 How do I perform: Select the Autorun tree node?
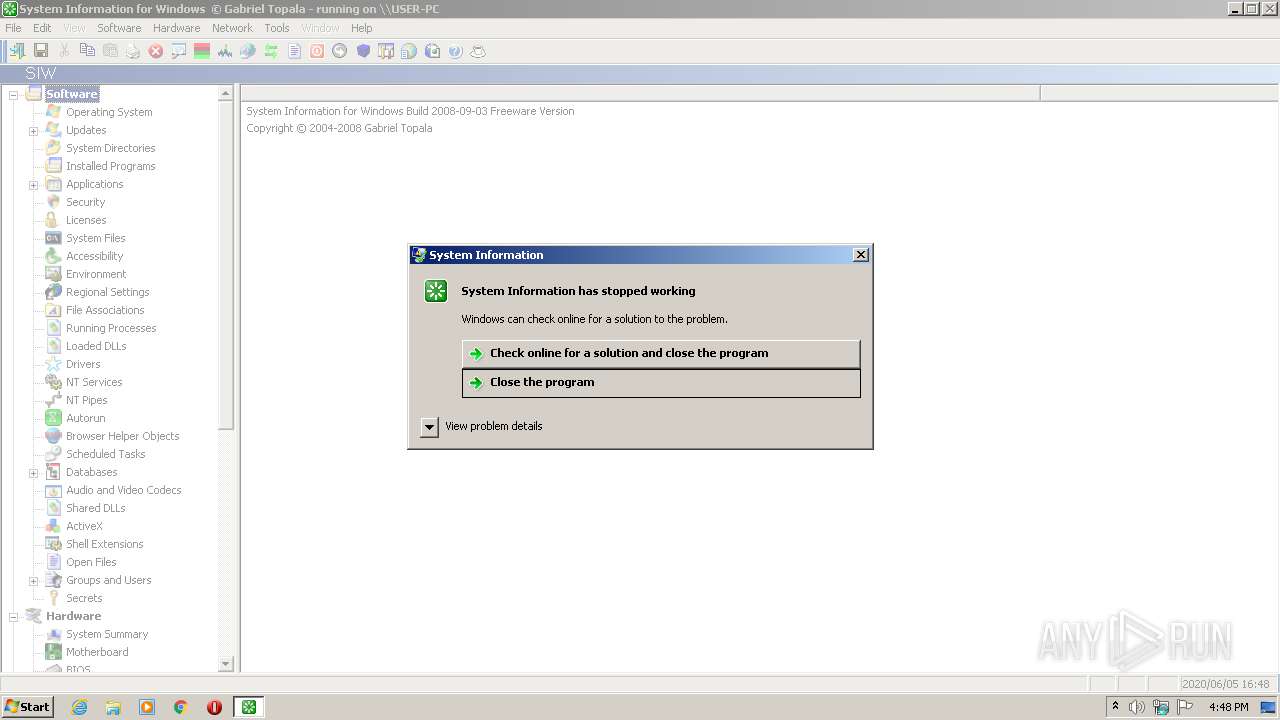pyautogui.click(x=85, y=418)
